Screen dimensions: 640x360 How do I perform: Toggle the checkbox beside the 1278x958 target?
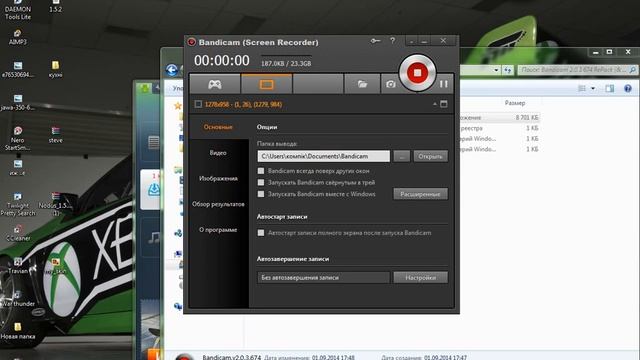pos(198,104)
